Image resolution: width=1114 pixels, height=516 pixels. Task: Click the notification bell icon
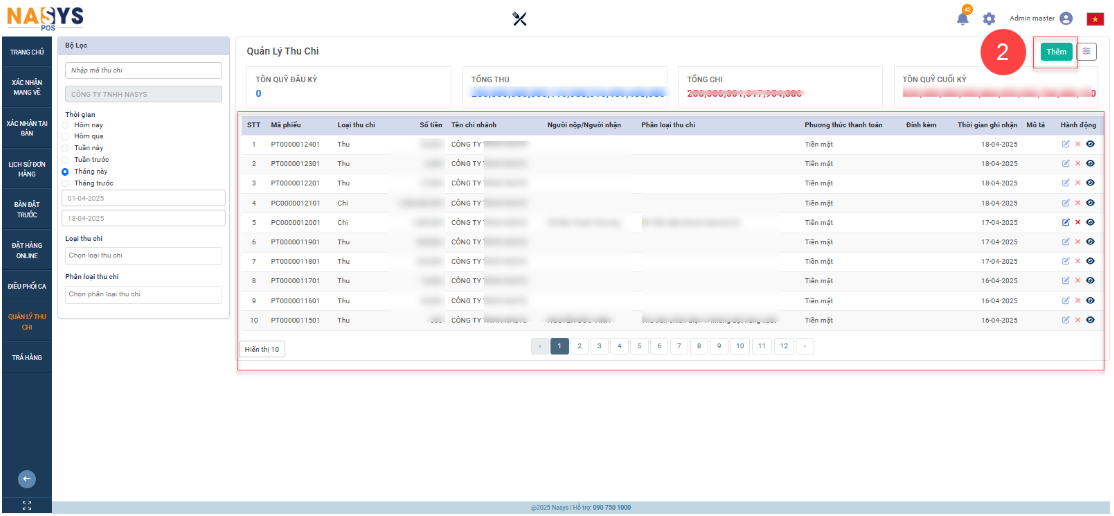click(x=963, y=19)
